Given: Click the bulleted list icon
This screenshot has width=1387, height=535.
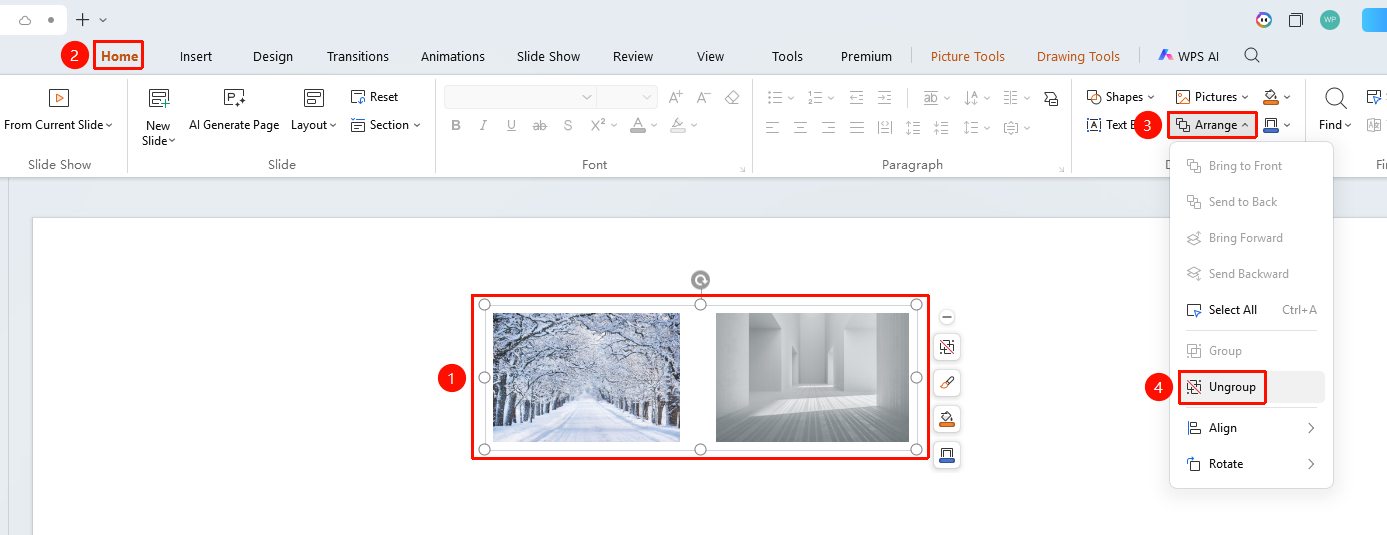Looking at the screenshot, I should (775, 97).
